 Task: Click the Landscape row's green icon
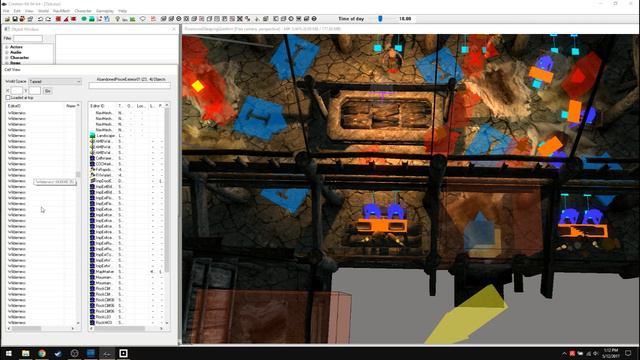[93, 136]
